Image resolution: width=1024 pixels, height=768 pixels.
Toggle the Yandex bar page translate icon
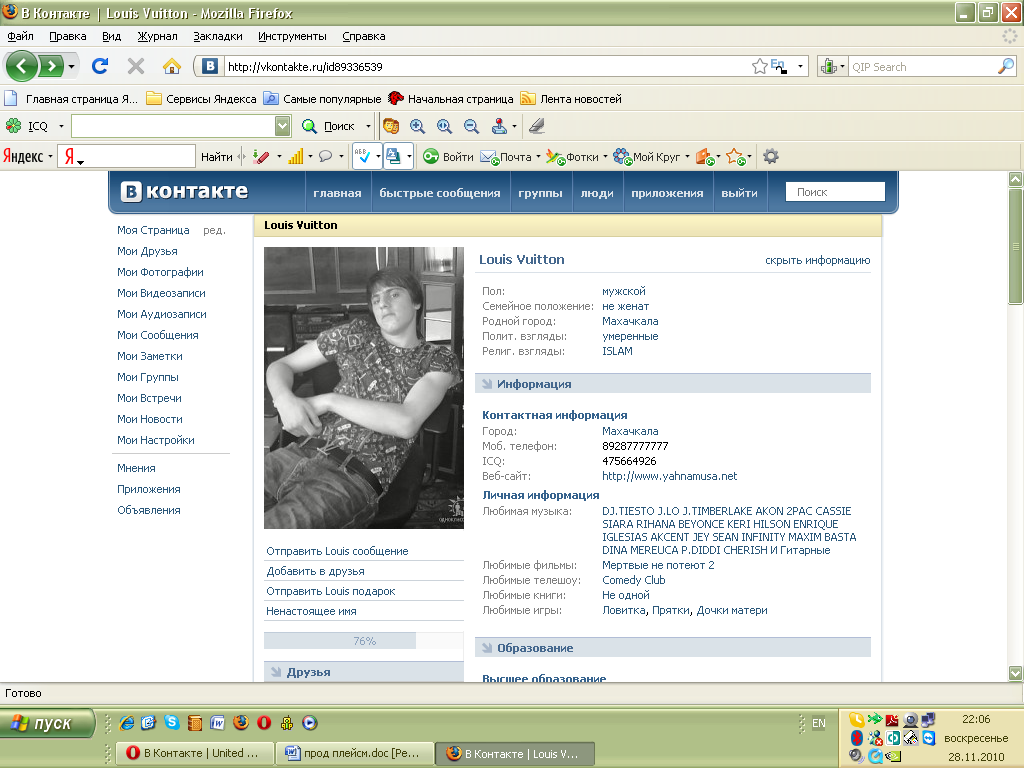394,156
